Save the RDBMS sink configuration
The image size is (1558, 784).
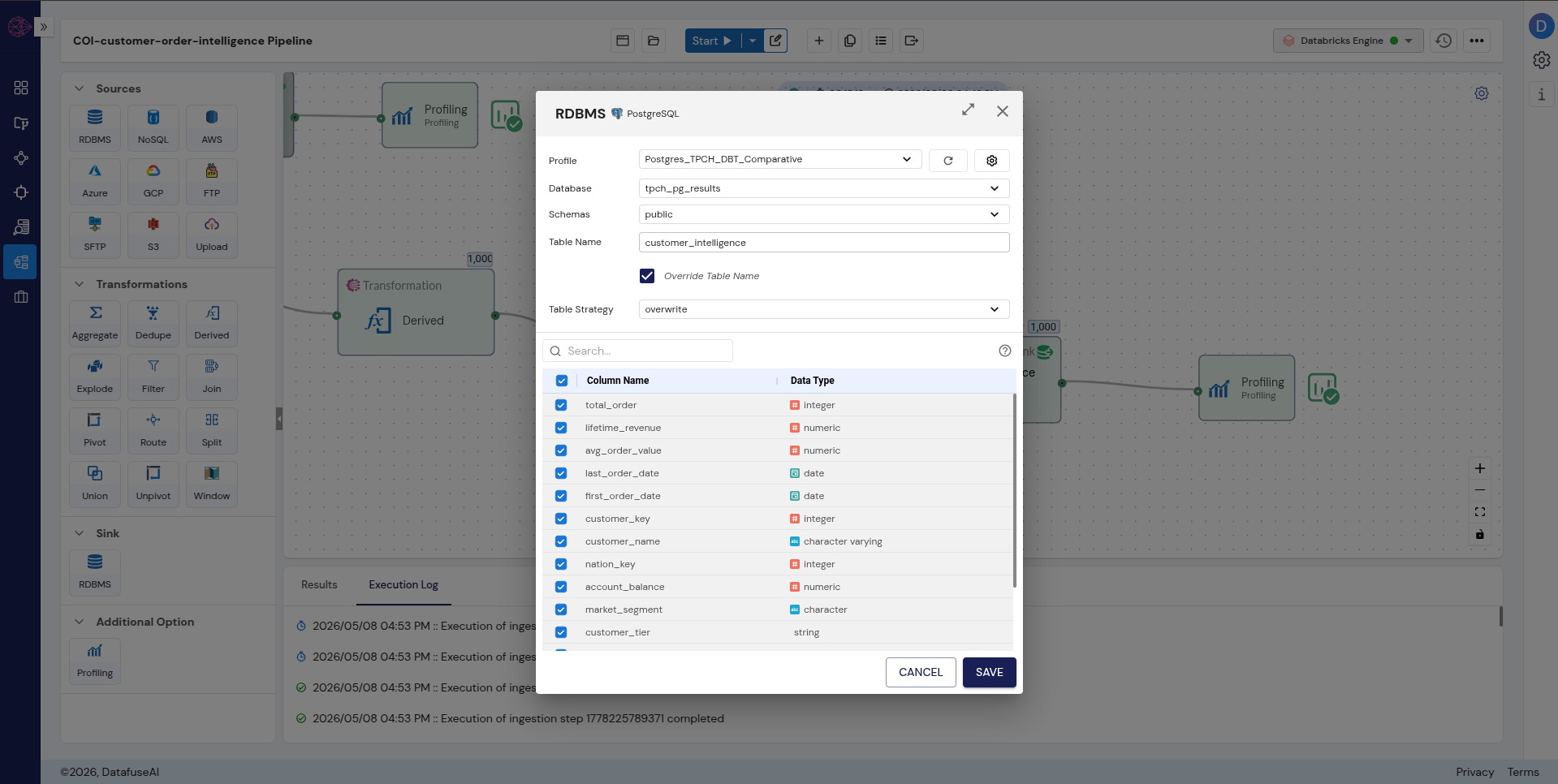(x=989, y=672)
